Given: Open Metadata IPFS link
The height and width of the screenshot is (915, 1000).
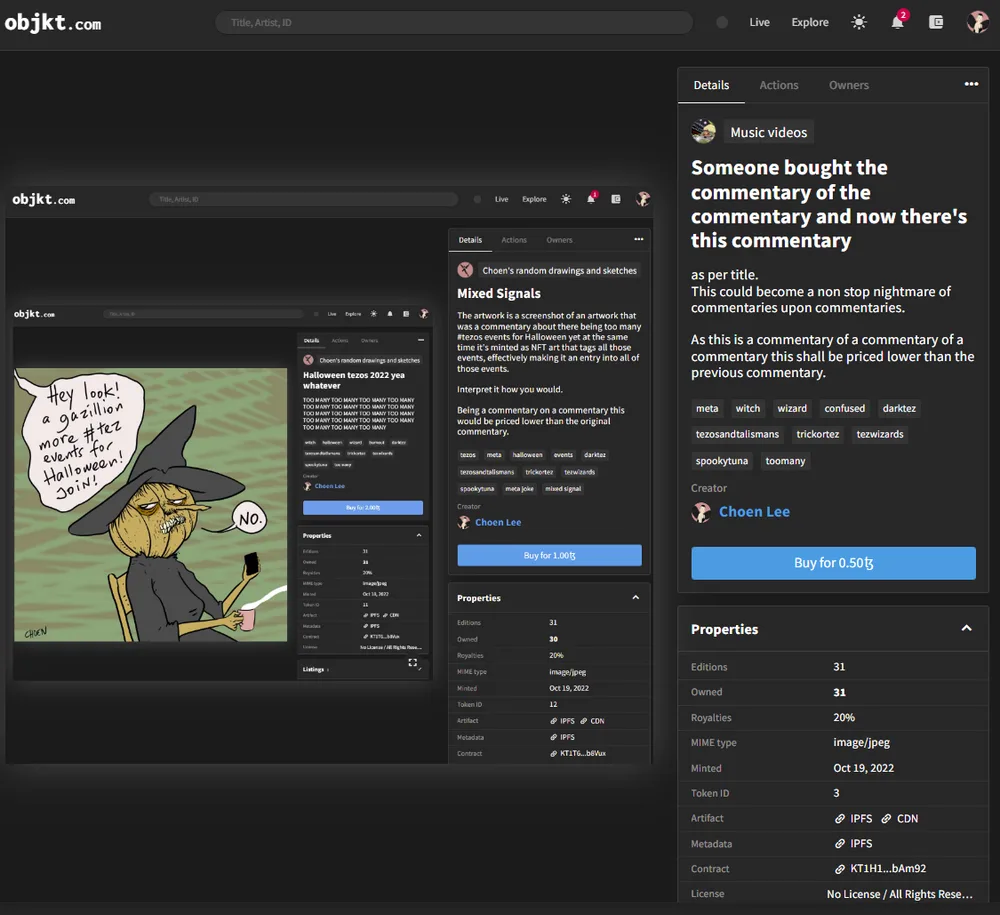Looking at the screenshot, I should click(x=853, y=844).
